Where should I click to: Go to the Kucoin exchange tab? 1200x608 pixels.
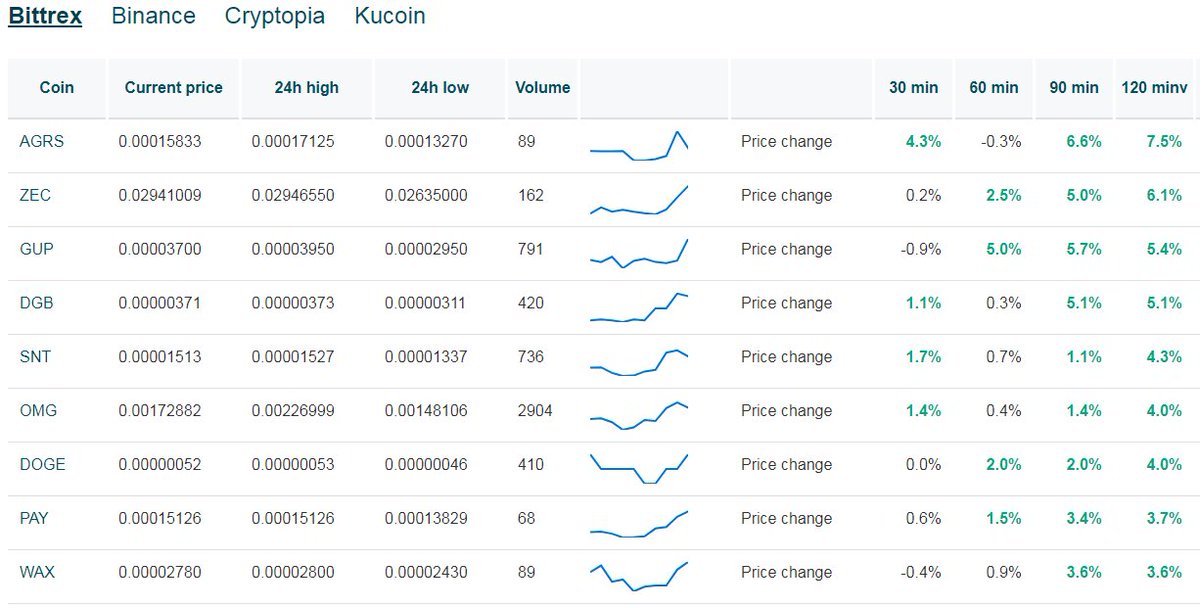pos(390,16)
